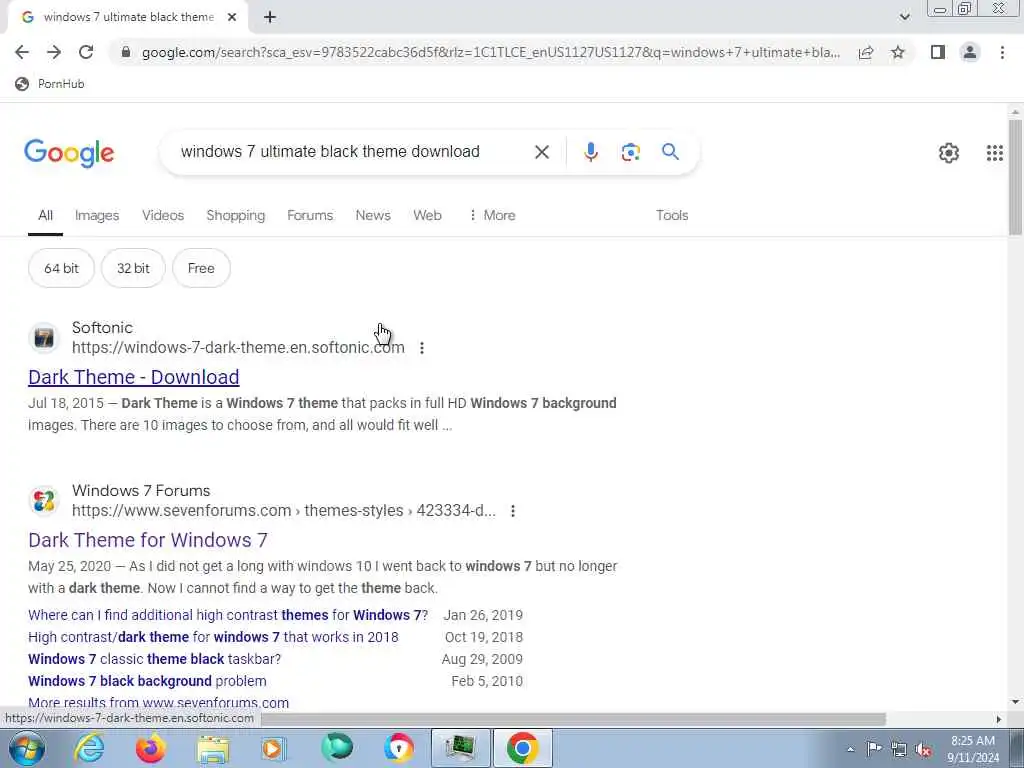
Task: Click the vertical scrollbar thumb
Action: (1015, 176)
